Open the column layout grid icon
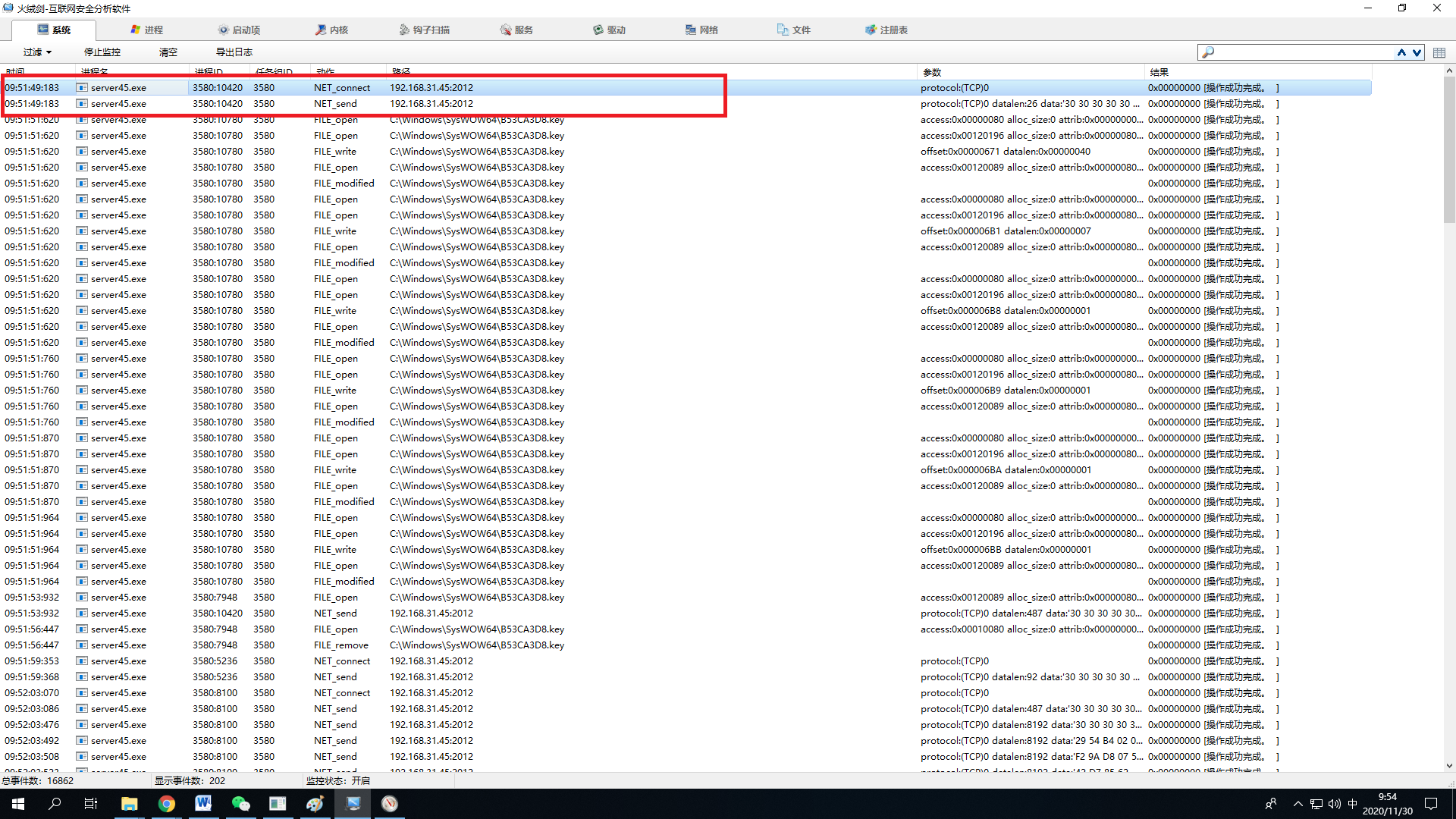Screen dimensions: 1456x819 coord(1439,52)
